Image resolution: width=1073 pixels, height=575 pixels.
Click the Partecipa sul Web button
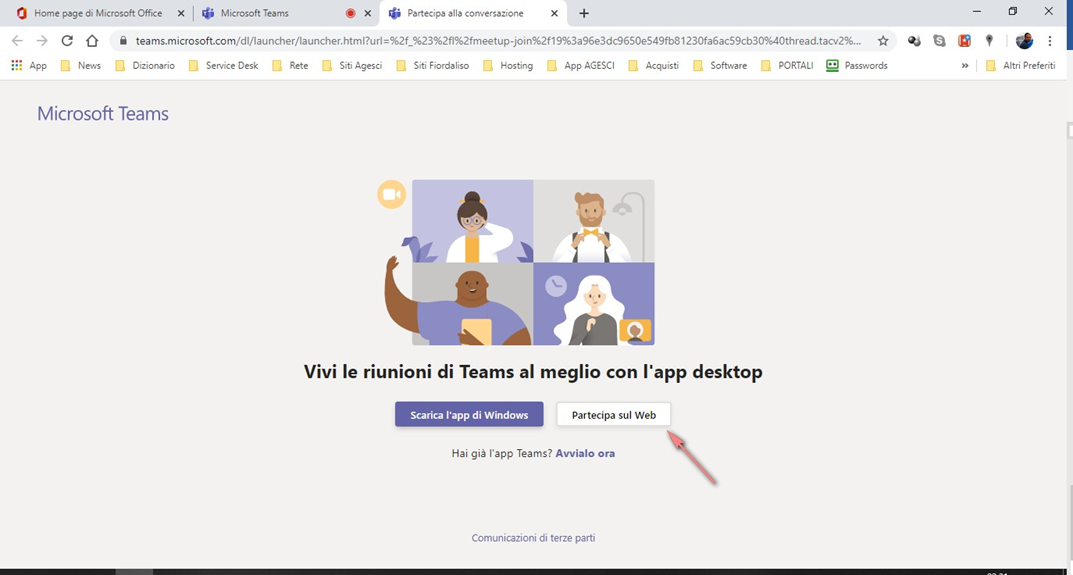(614, 414)
